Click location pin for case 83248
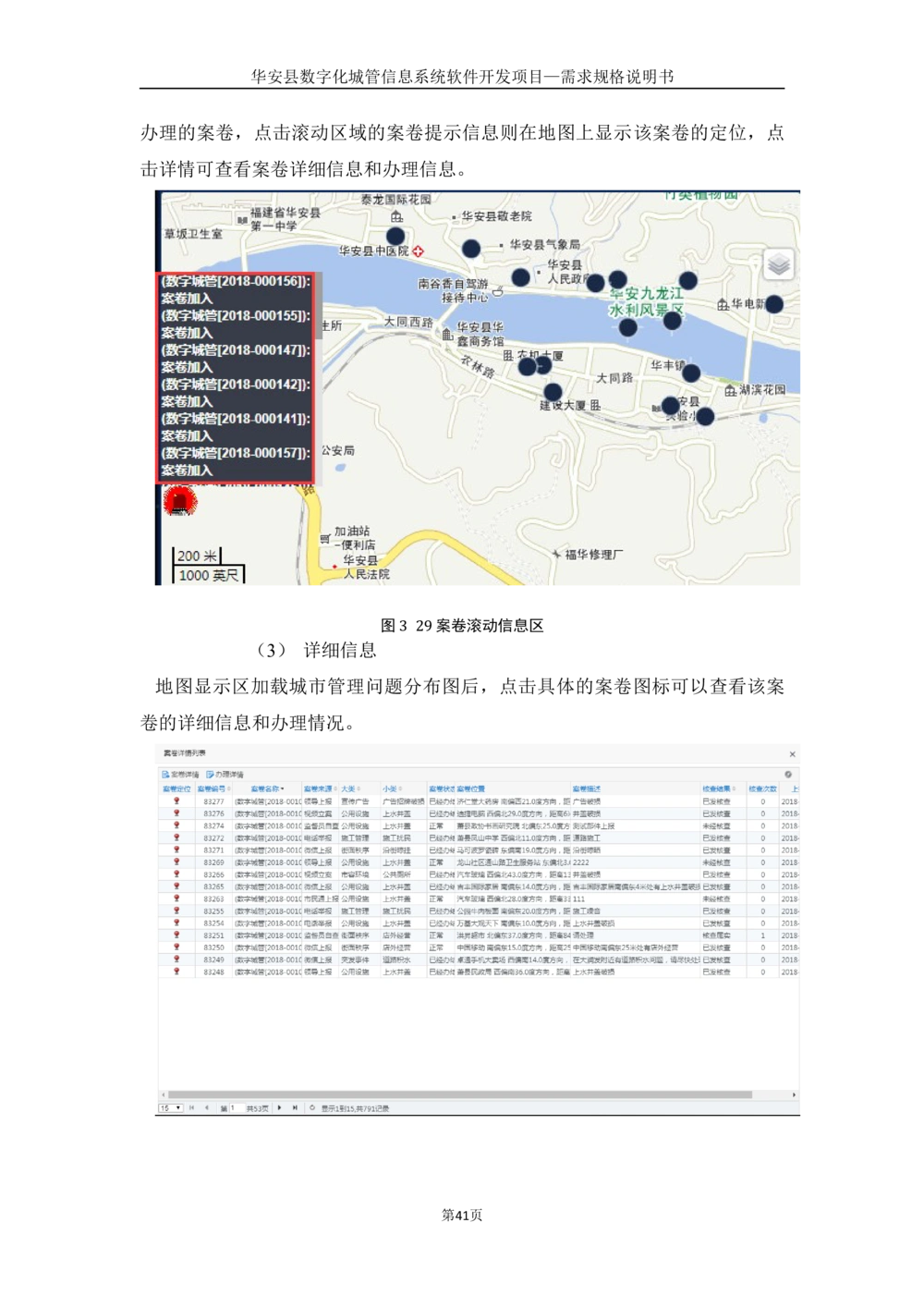The height and width of the screenshot is (1308, 924). pyautogui.click(x=176, y=972)
